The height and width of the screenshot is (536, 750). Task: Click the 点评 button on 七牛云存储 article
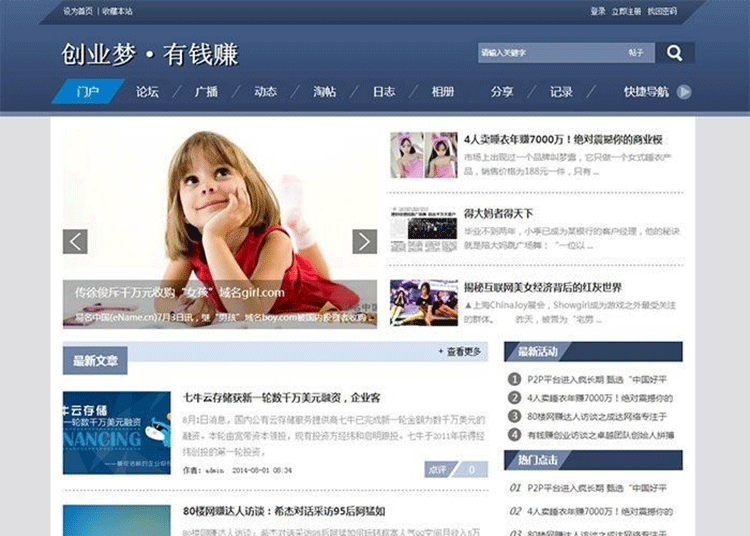pos(437,470)
